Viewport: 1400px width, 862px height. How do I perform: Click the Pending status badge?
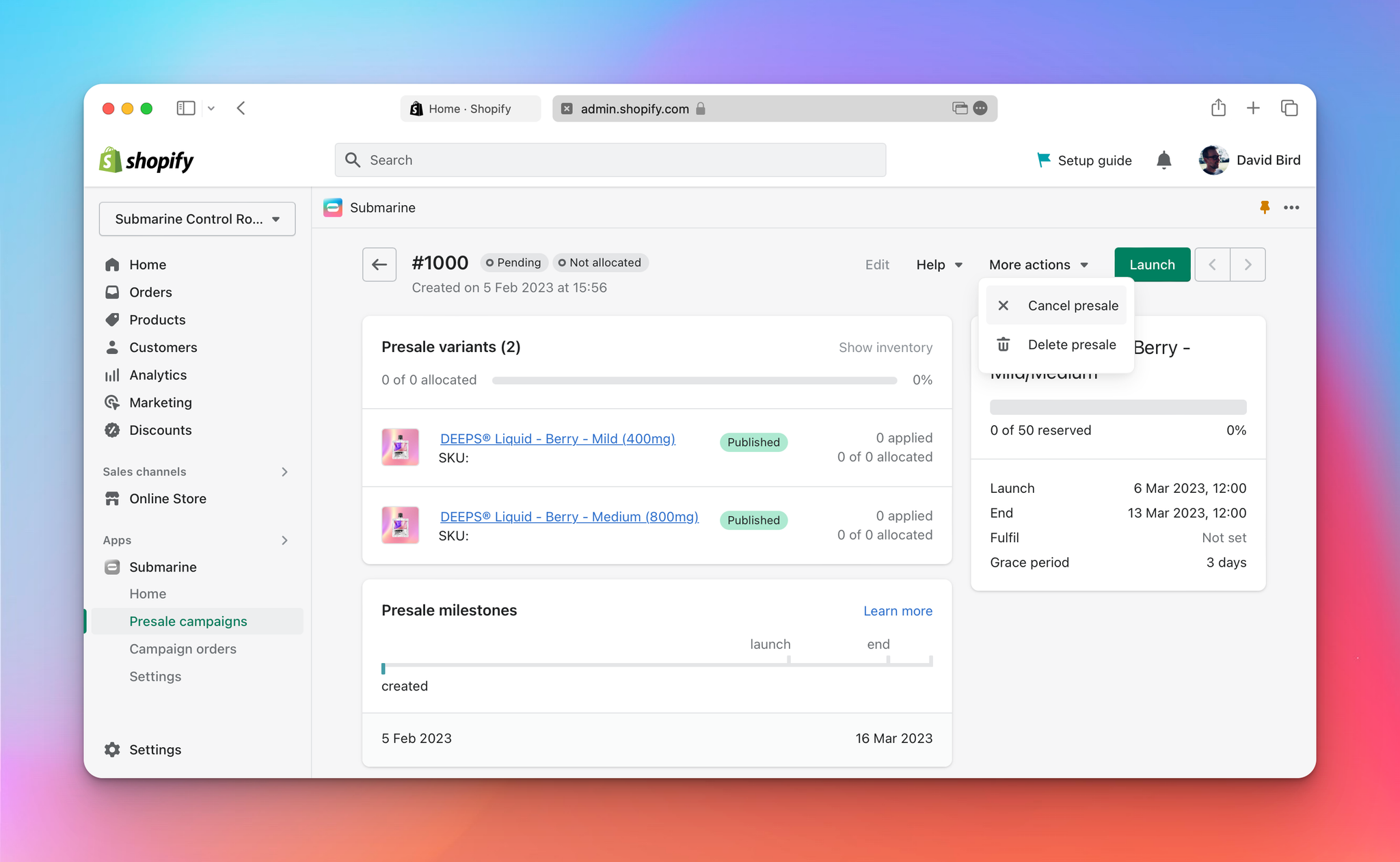point(513,262)
